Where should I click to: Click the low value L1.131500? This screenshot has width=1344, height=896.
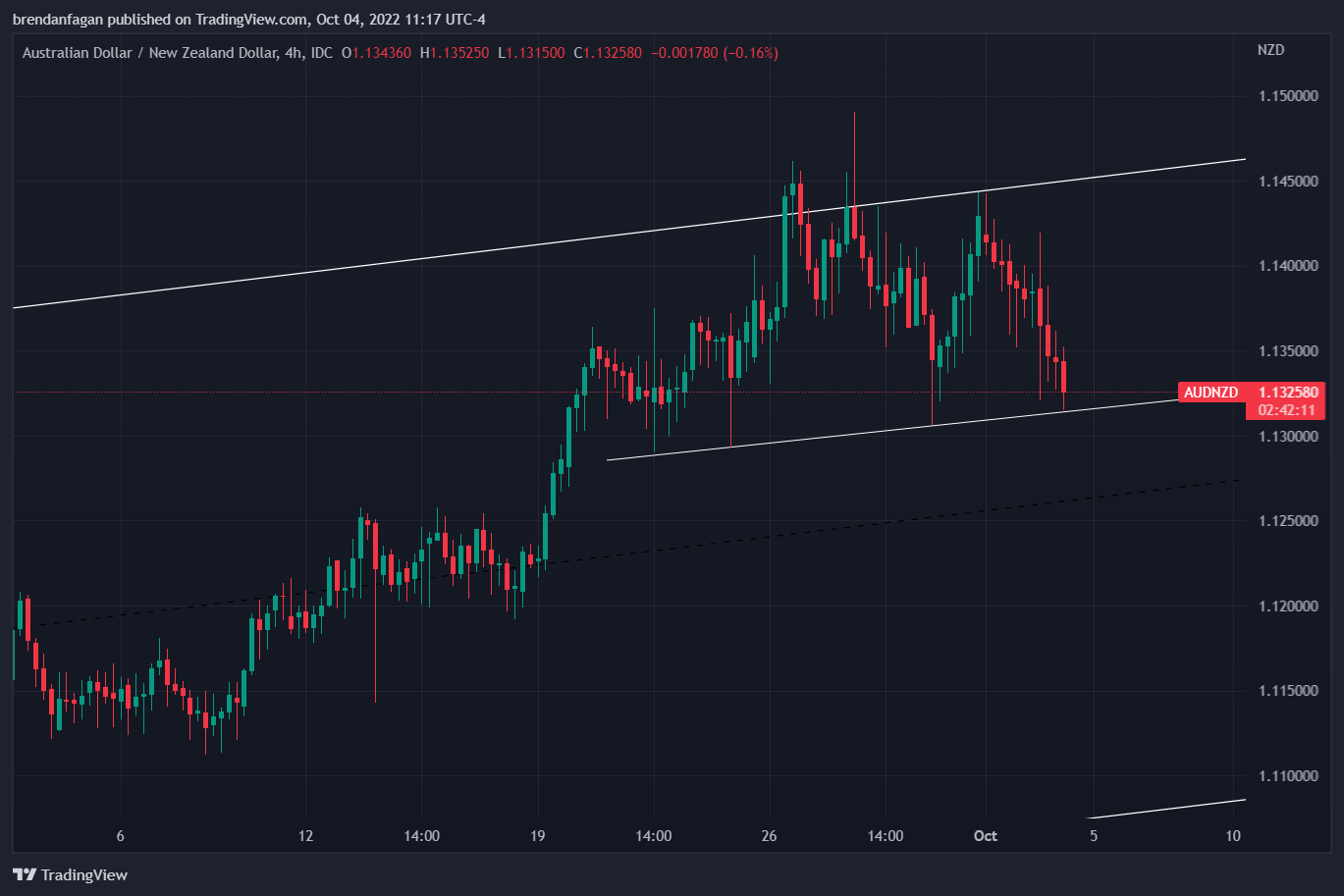(x=531, y=53)
